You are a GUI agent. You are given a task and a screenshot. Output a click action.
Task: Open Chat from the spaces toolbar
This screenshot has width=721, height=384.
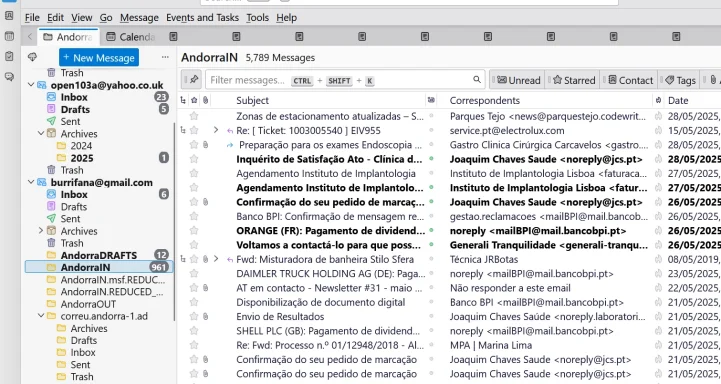[9, 76]
